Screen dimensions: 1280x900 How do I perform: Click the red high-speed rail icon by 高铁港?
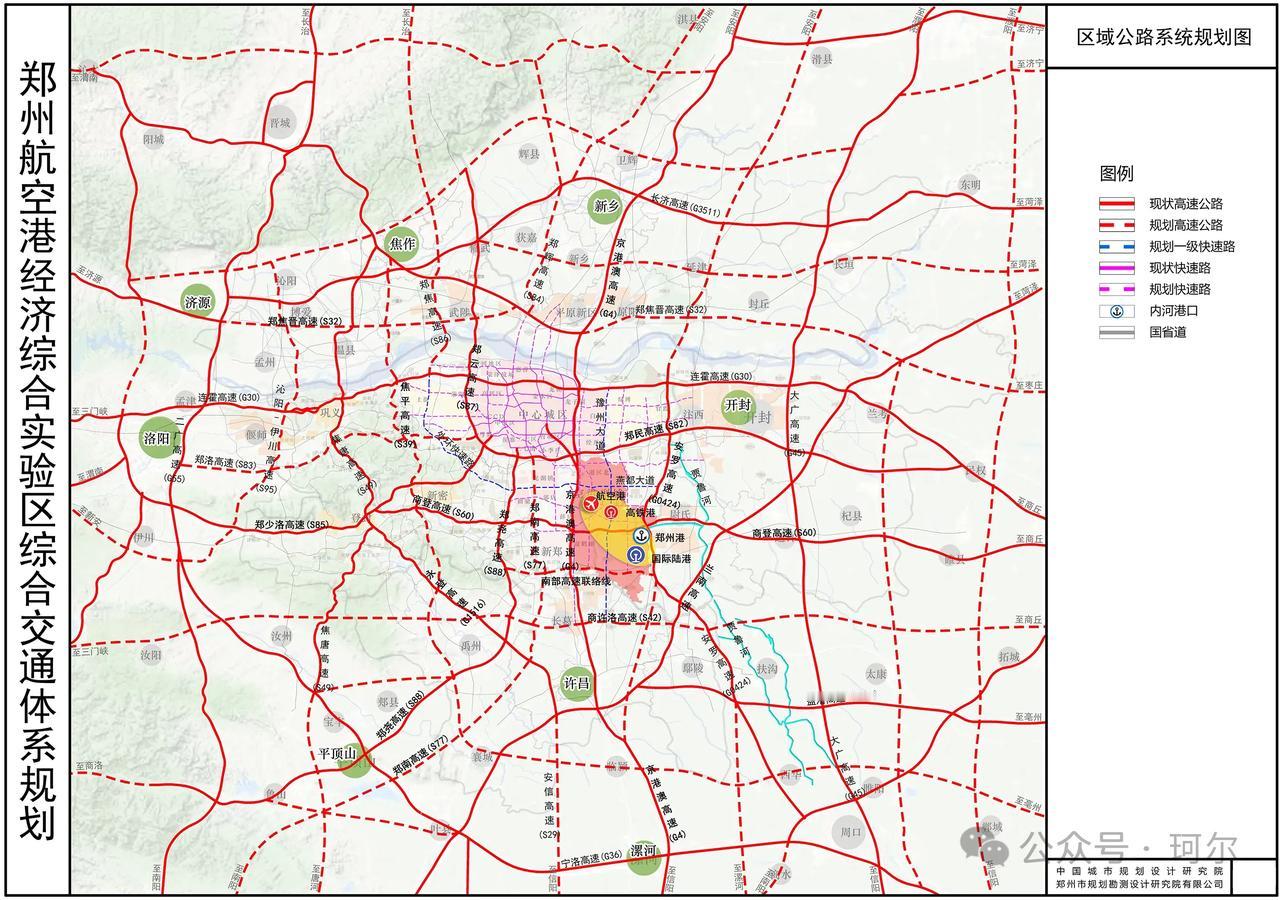click(x=610, y=512)
